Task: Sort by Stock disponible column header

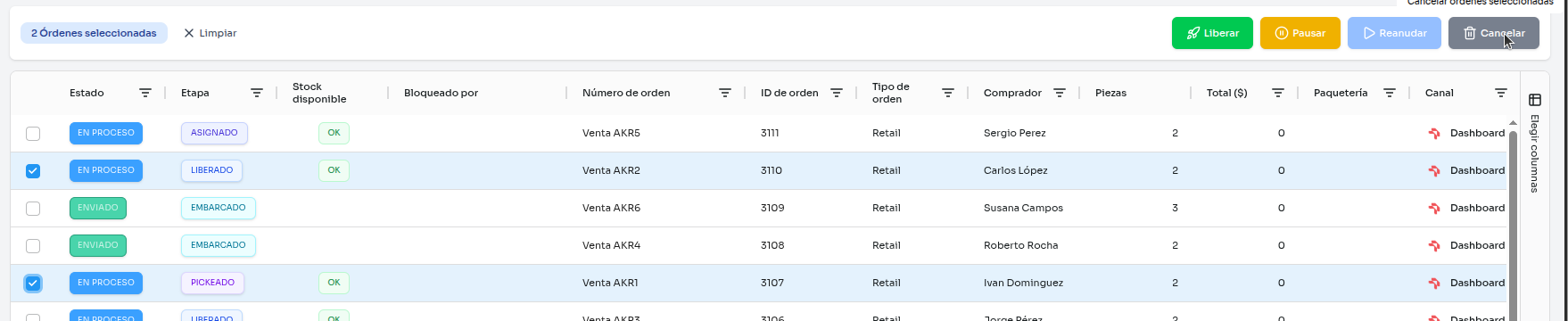Action: [x=319, y=93]
